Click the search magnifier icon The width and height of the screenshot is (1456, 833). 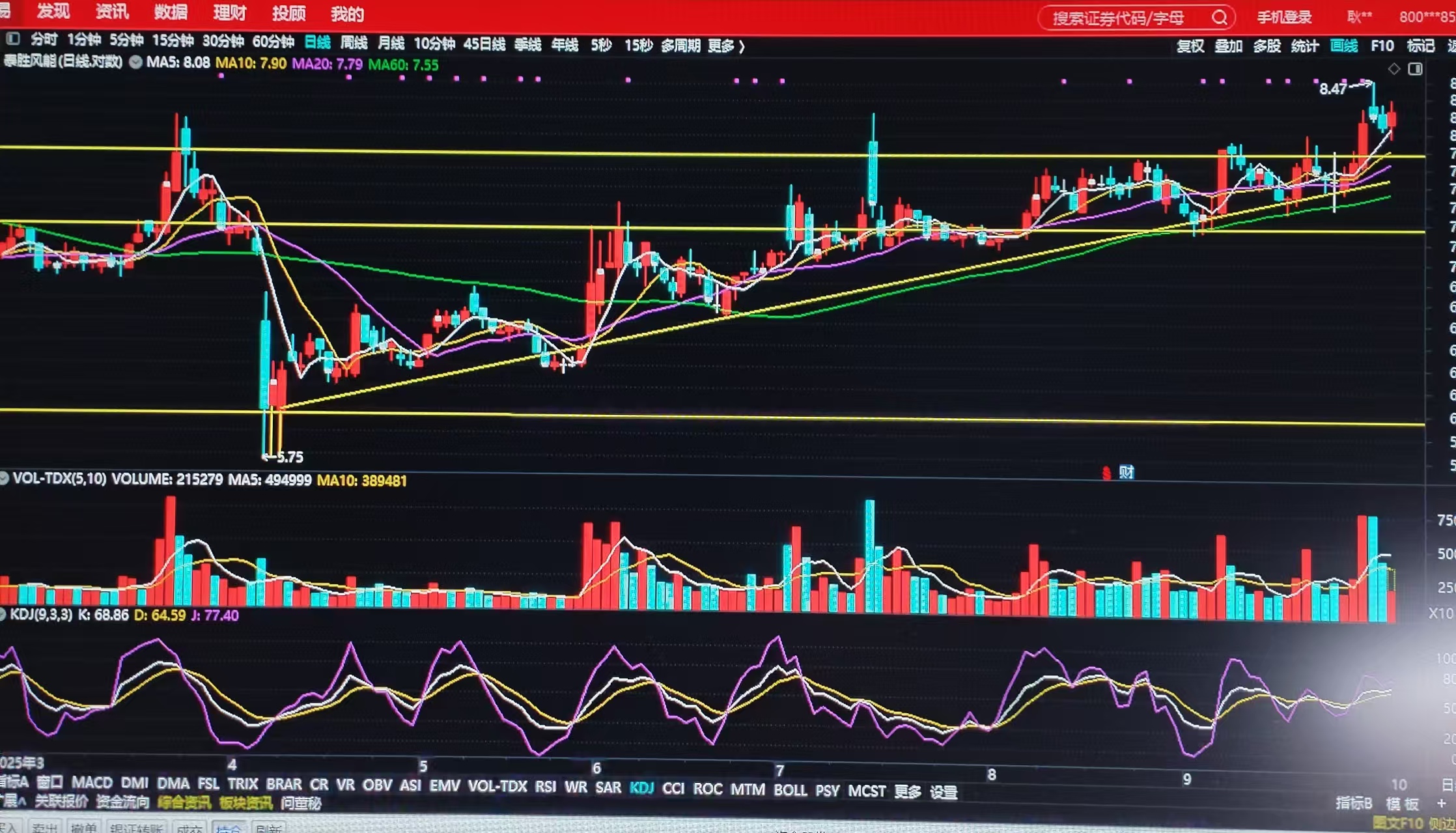1220,18
